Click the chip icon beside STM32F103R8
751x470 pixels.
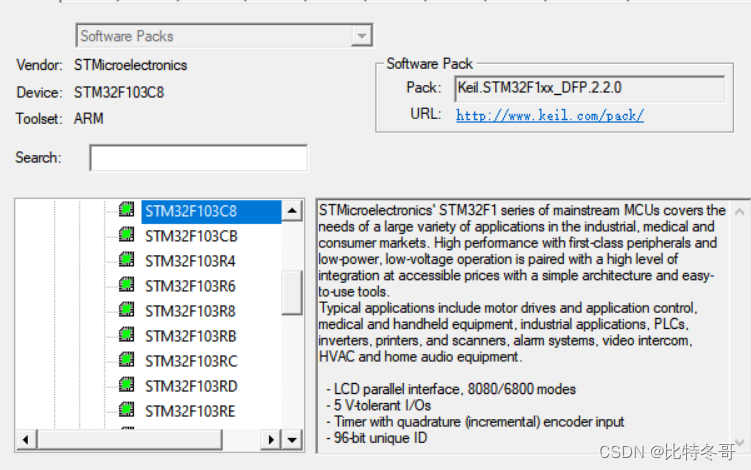126,310
